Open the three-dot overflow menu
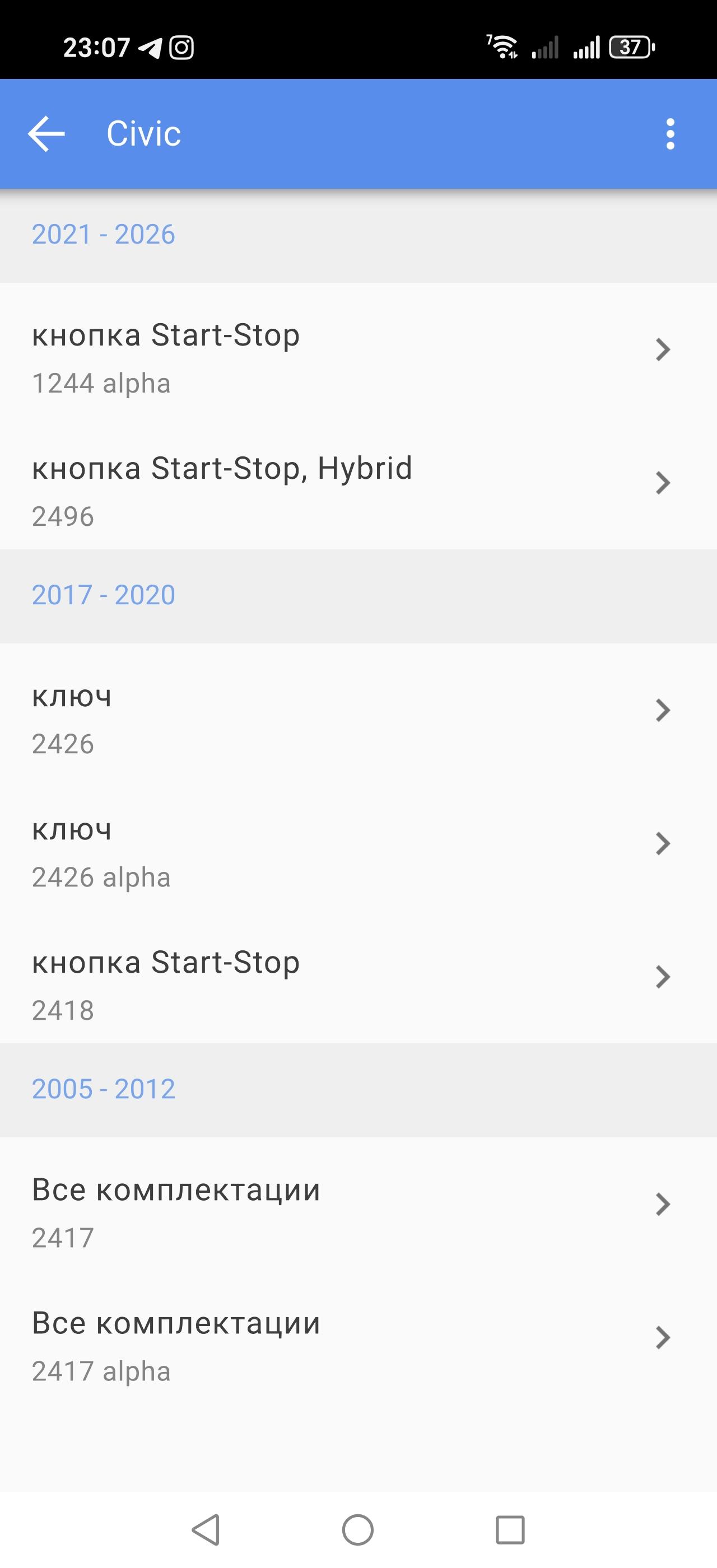This screenshot has width=717, height=1568. click(670, 134)
